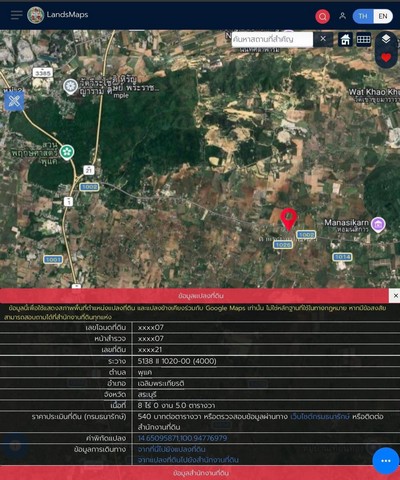Click the province value สระบุรี
The height and width of the screenshot is (480, 400).
[147, 394]
